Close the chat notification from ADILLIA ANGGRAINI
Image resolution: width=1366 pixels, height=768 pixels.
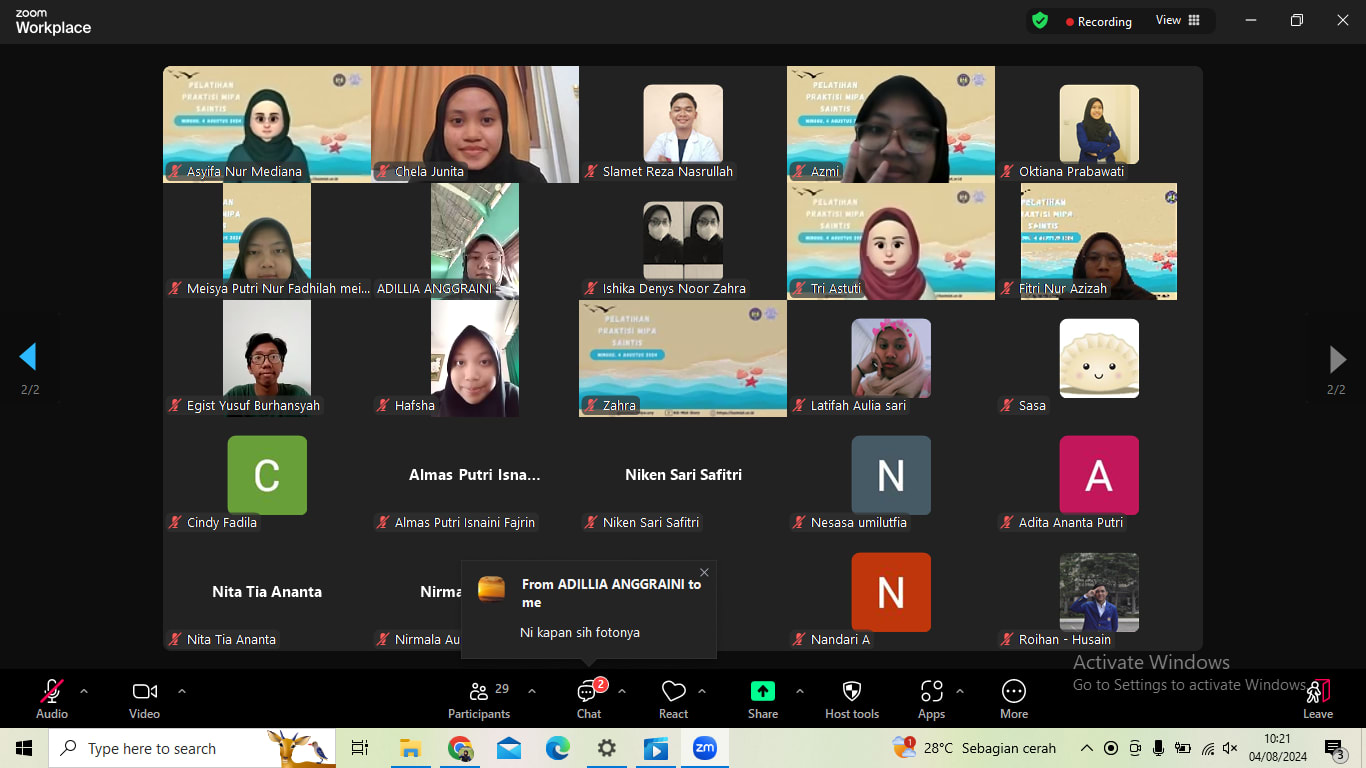[704, 573]
